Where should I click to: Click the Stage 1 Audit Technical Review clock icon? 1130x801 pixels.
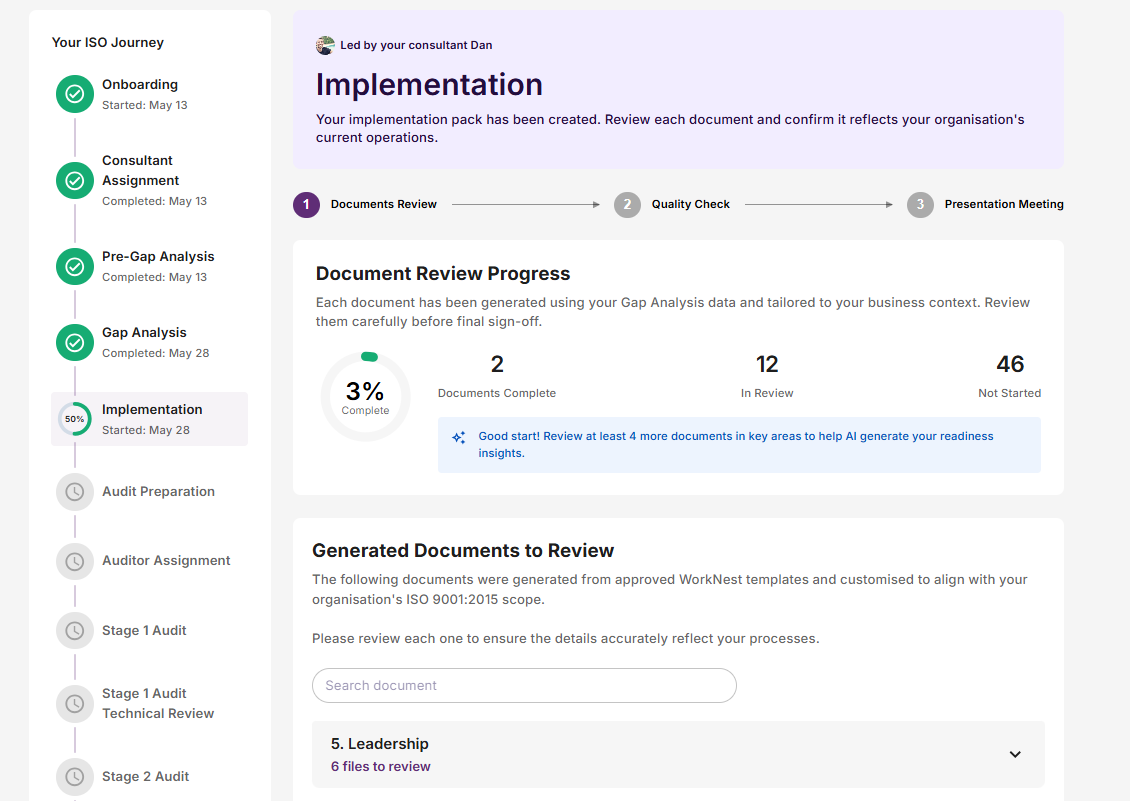click(x=75, y=704)
